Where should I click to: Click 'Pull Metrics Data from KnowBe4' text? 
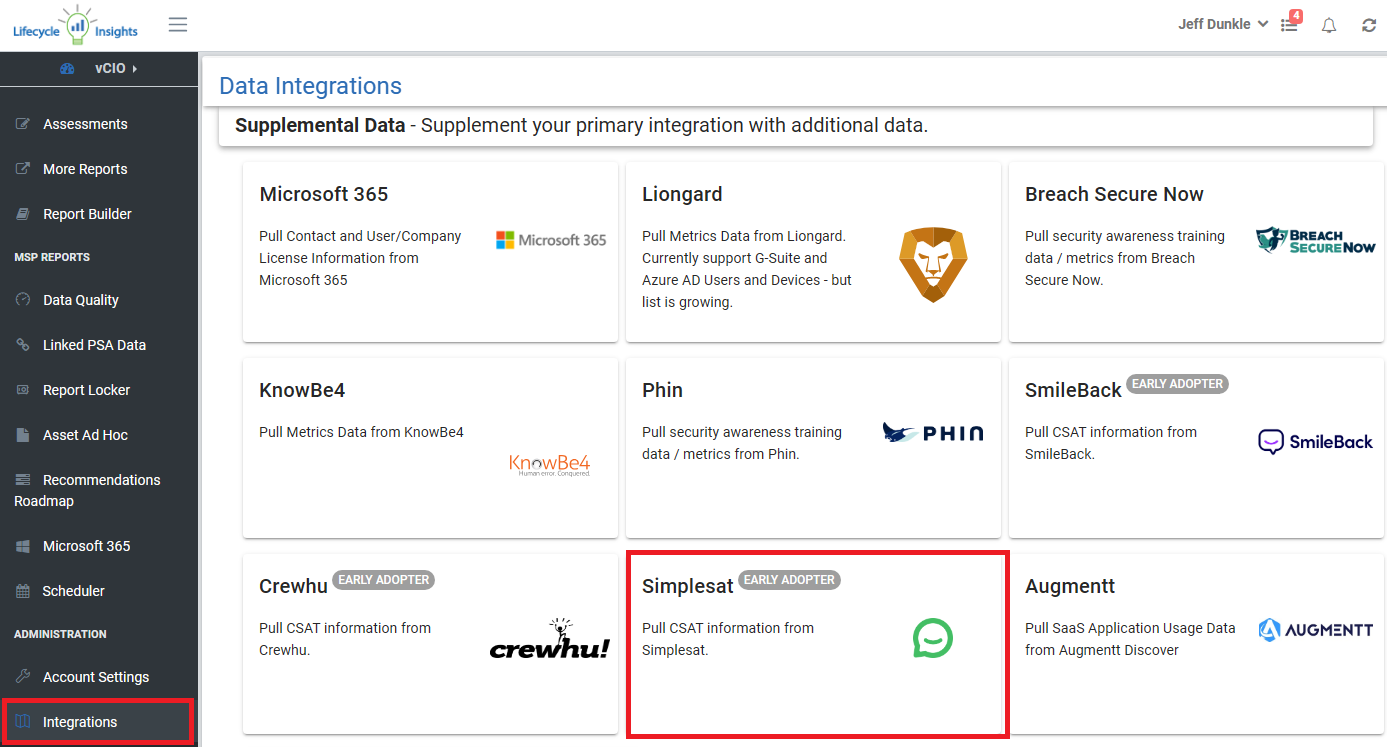(361, 432)
